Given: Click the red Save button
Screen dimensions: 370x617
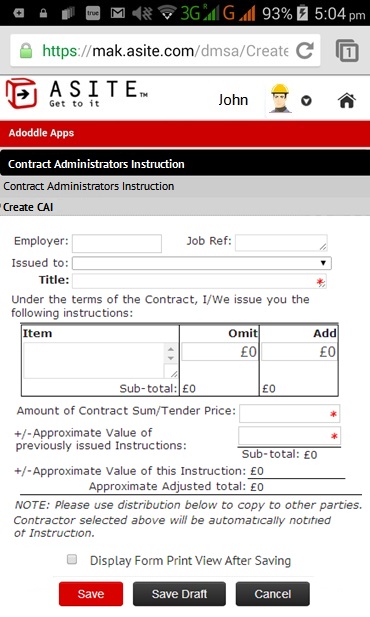Looking at the screenshot, I should [91, 594].
